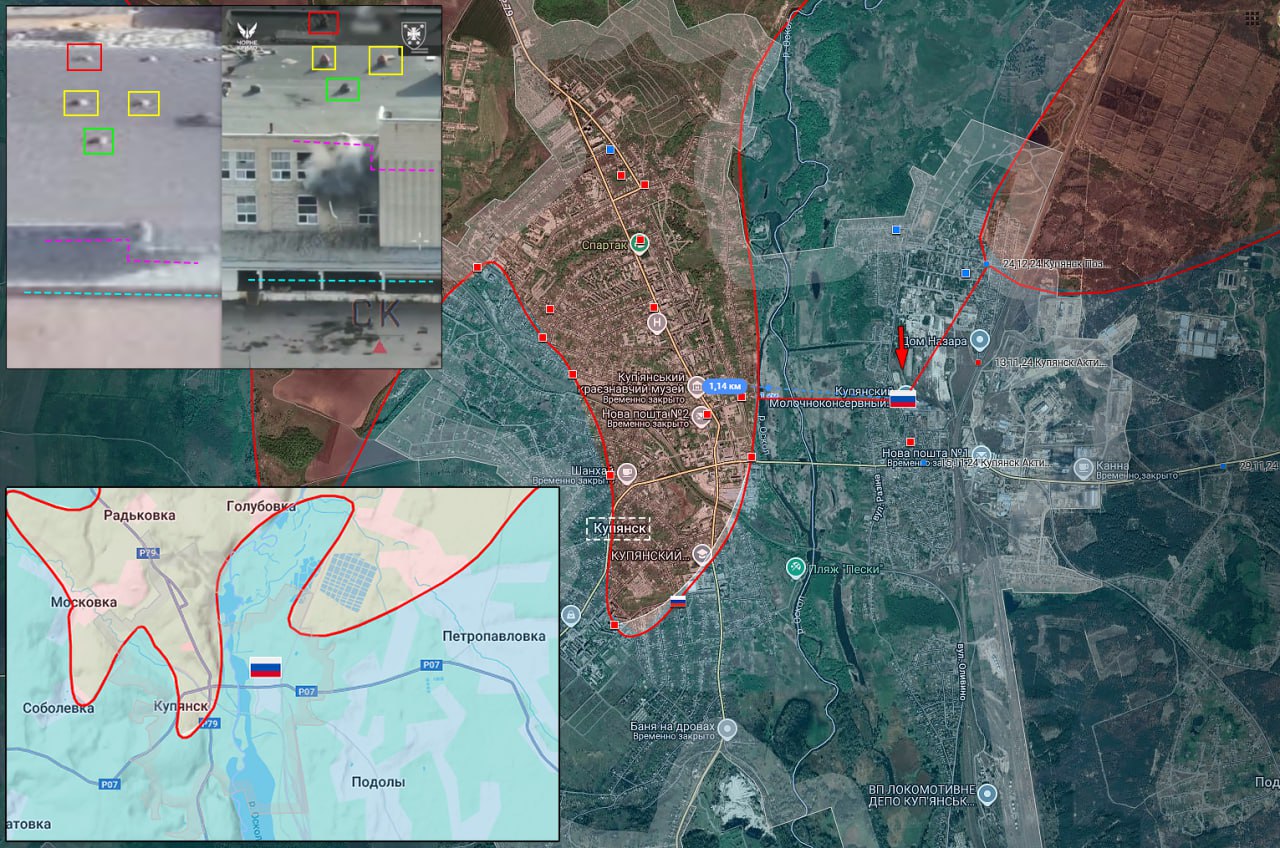Image resolution: width=1280 pixels, height=848 pixels.
Task: Click the КУПЯНСКИЙ graduation cap school icon
Action: (702, 554)
